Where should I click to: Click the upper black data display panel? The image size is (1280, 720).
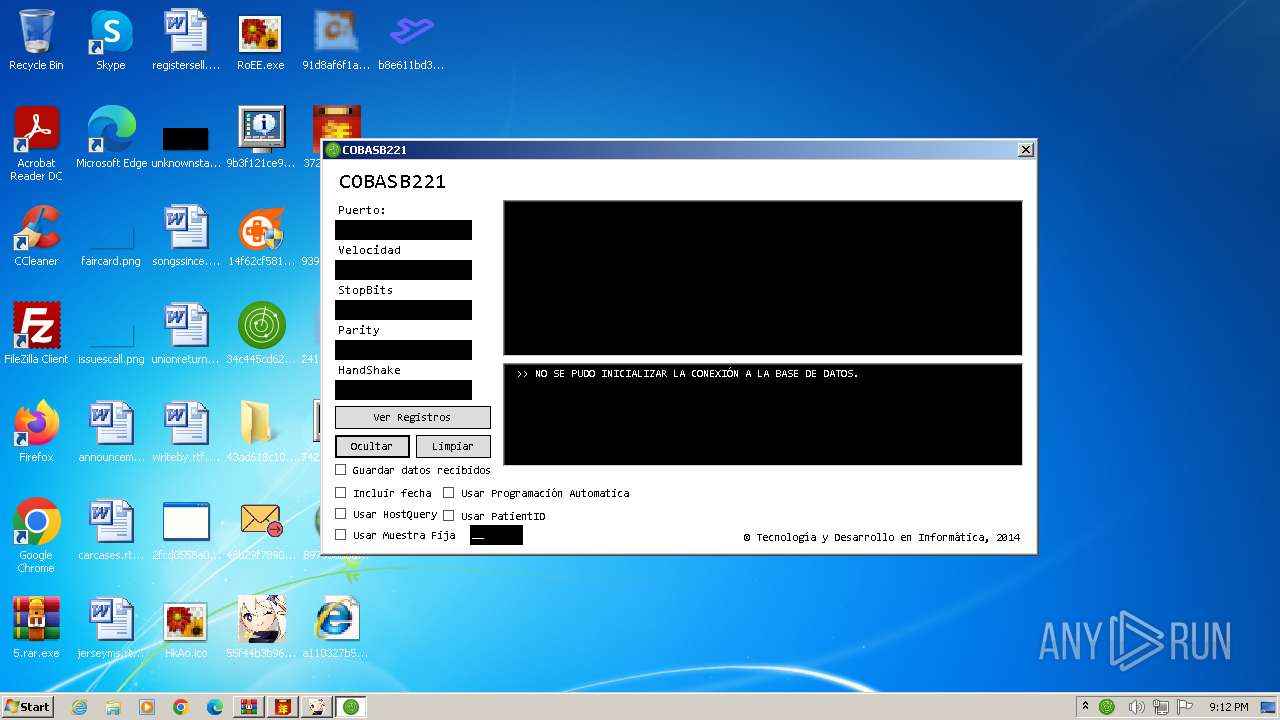point(763,278)
